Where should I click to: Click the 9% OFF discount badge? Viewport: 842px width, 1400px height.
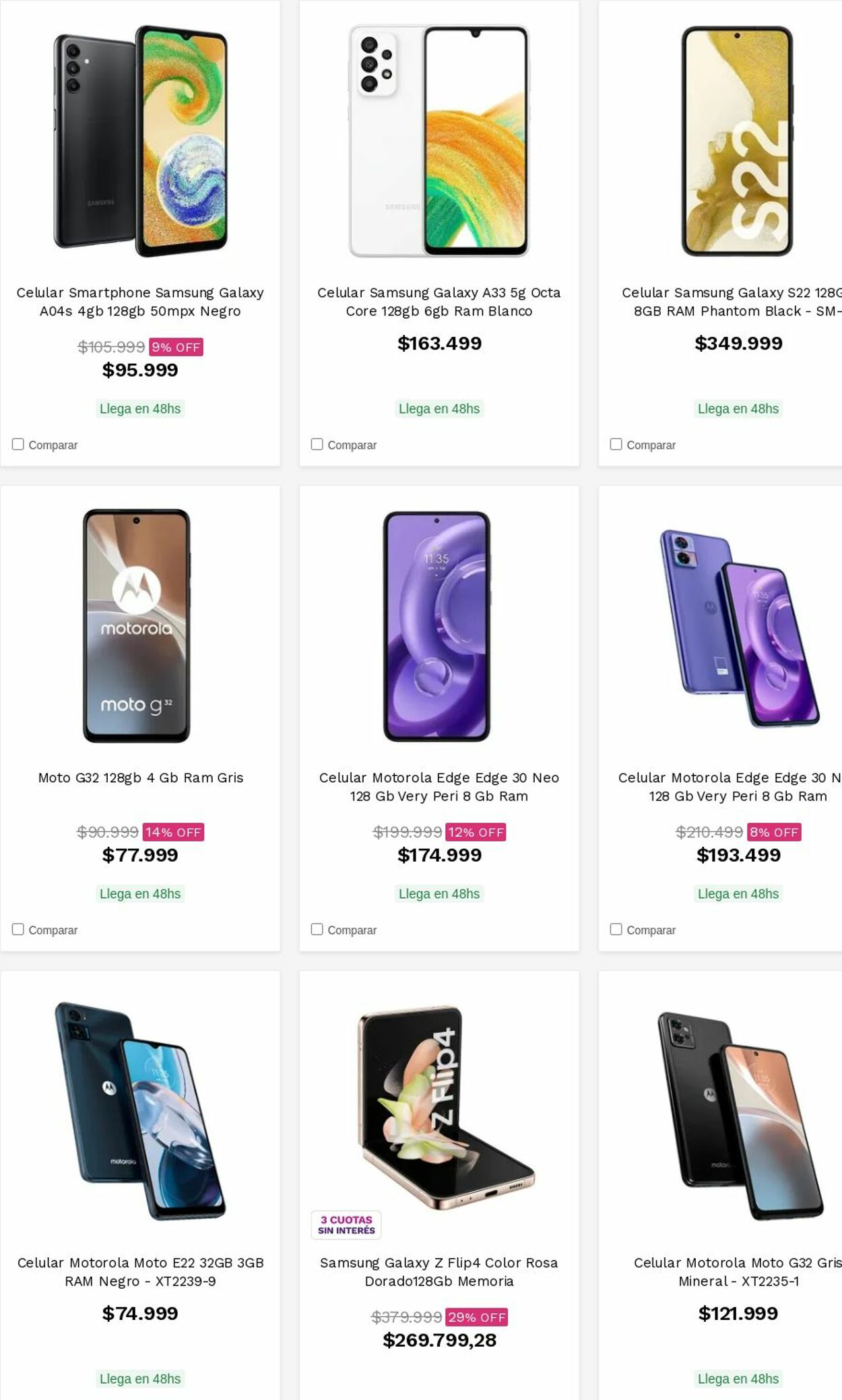pos(176,347)
